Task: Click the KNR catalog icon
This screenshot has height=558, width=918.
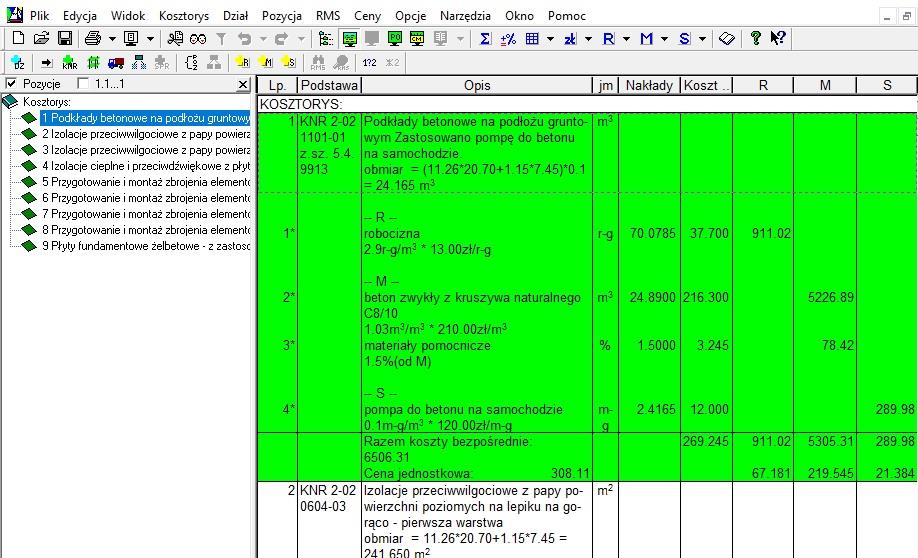Action: [69, 62]
